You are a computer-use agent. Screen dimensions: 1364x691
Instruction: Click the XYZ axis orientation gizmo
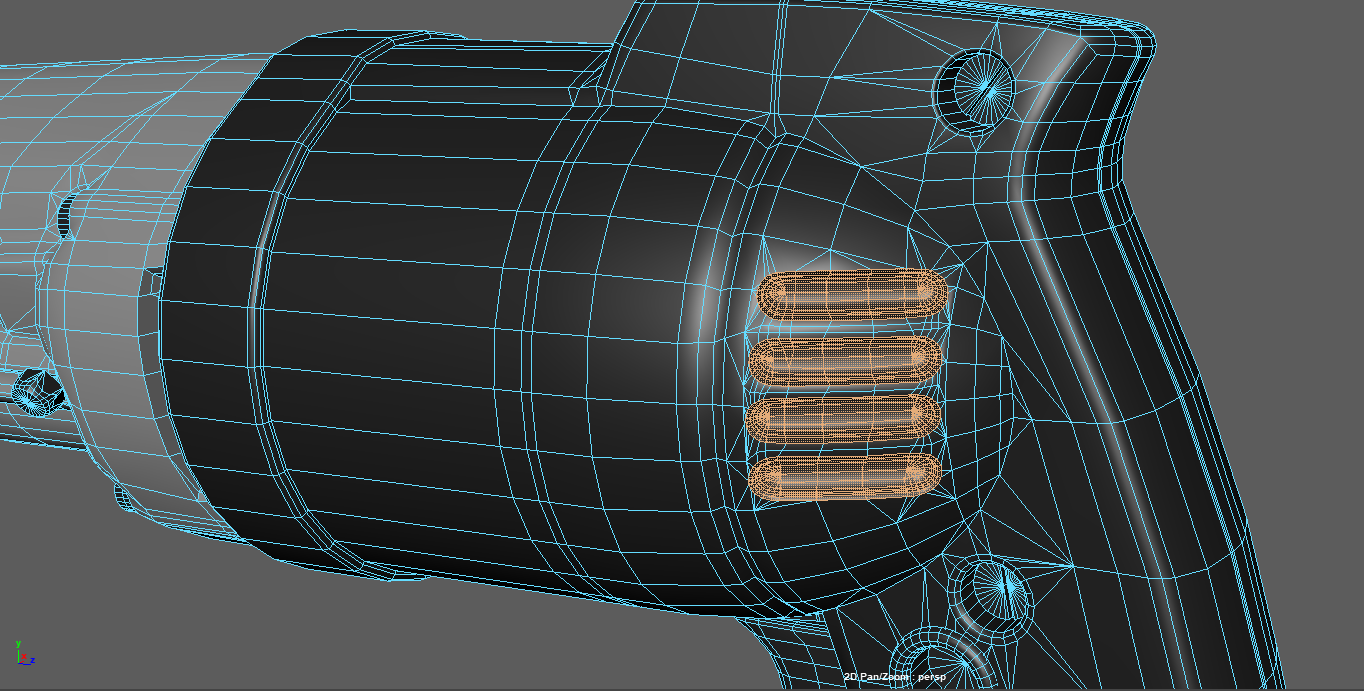click(x=24, y=654)
